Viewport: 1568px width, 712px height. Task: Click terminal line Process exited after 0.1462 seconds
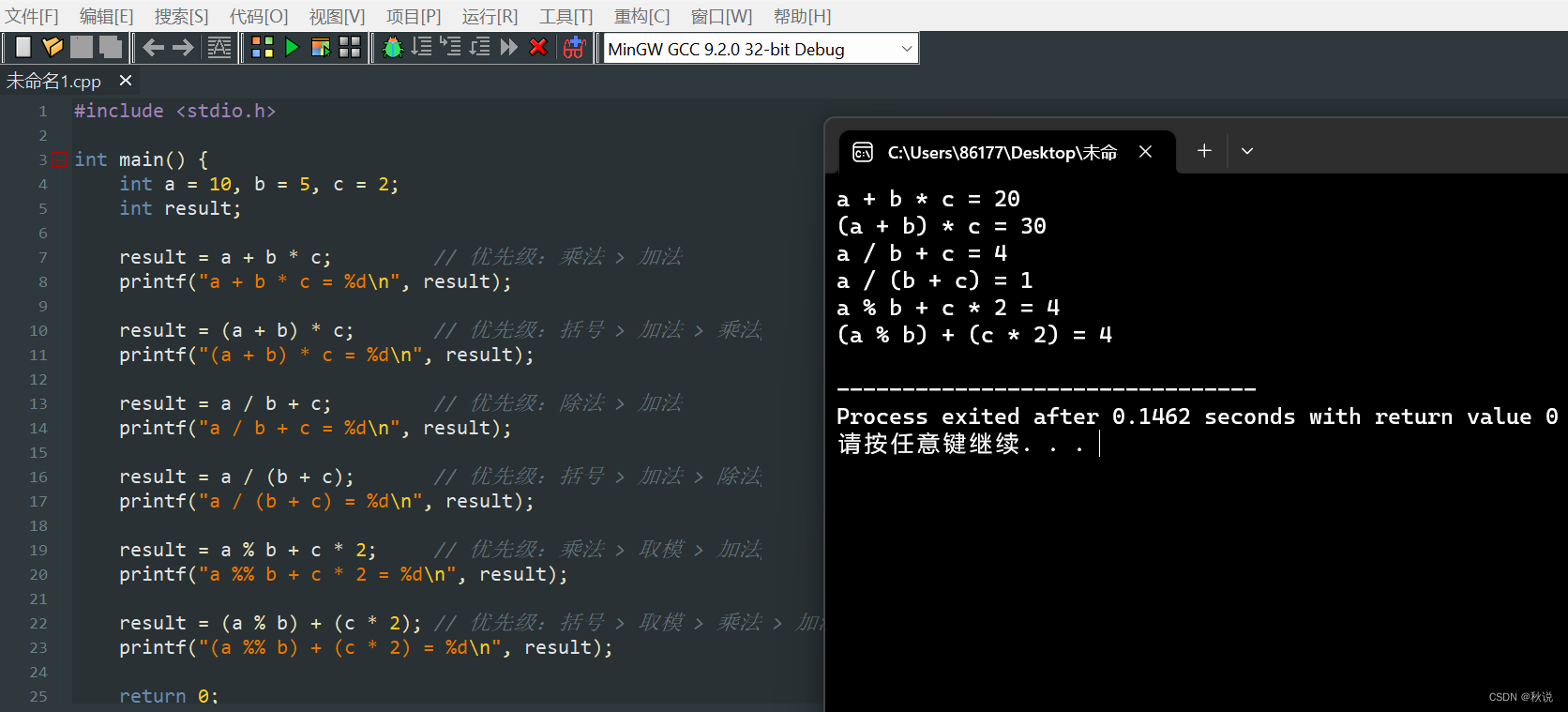(x=1197, y=417)
